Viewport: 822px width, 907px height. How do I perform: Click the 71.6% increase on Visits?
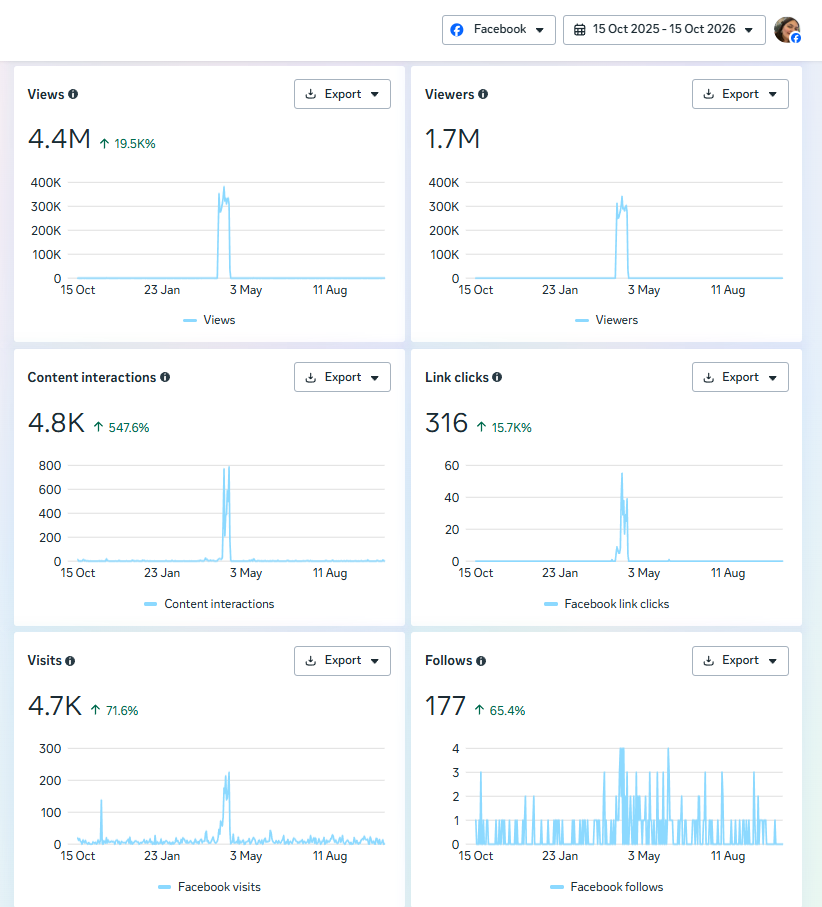tap(115, 710)
